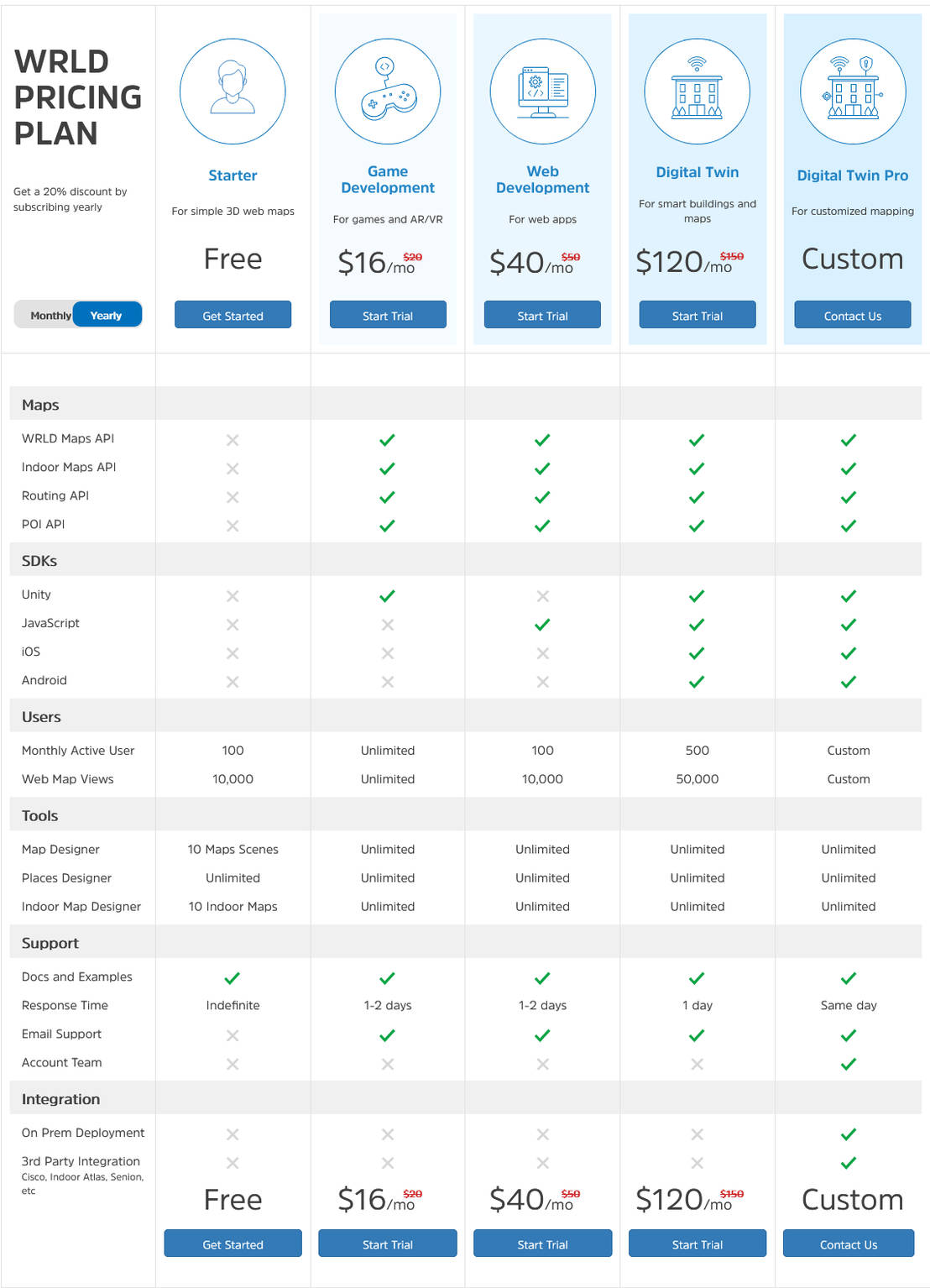Click the '10 Indoor Maps' Starter value
This screenshot has width=930, height=1288.
click(x=232, y=907)
